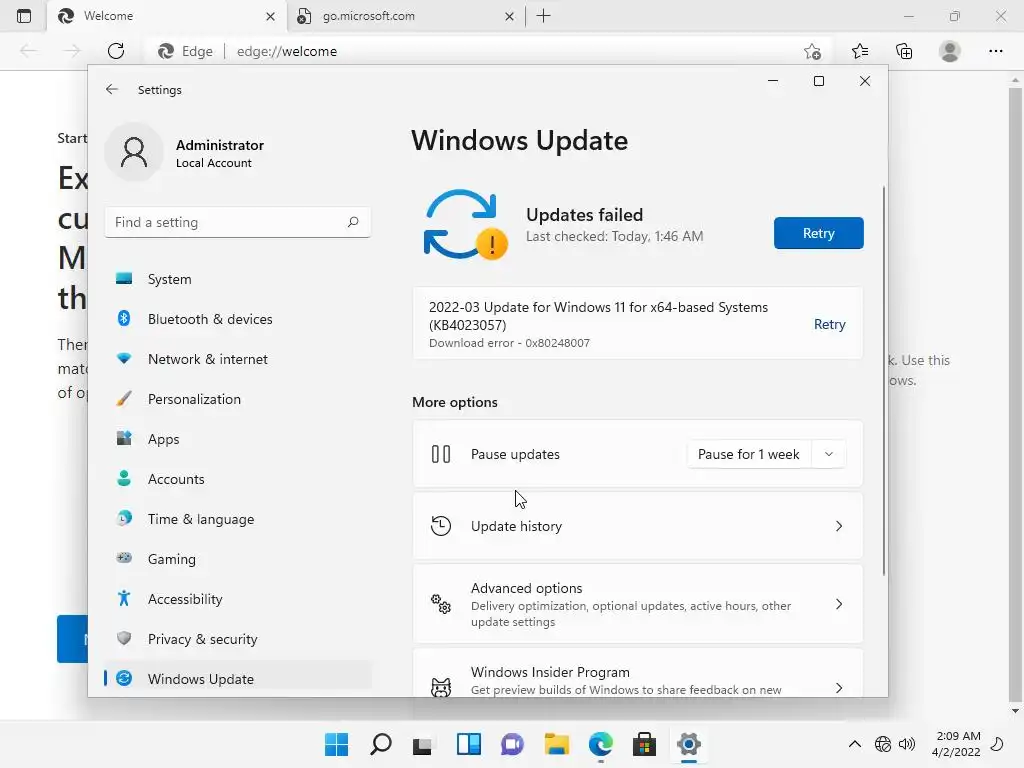Viewport: 1024px width, 768px height.
Task: Click the taskbar volume icon
Action: point(906,744)
